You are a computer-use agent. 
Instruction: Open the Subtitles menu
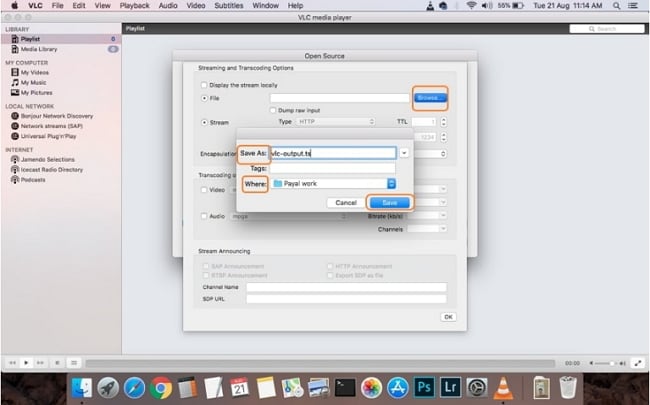coord(229,6)
